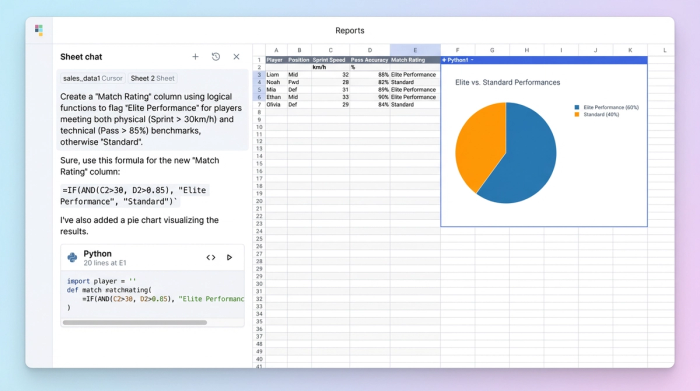700x391 pixels.
Task: Click the "Sprint Speed" header cell
Action: click(330, 60)
